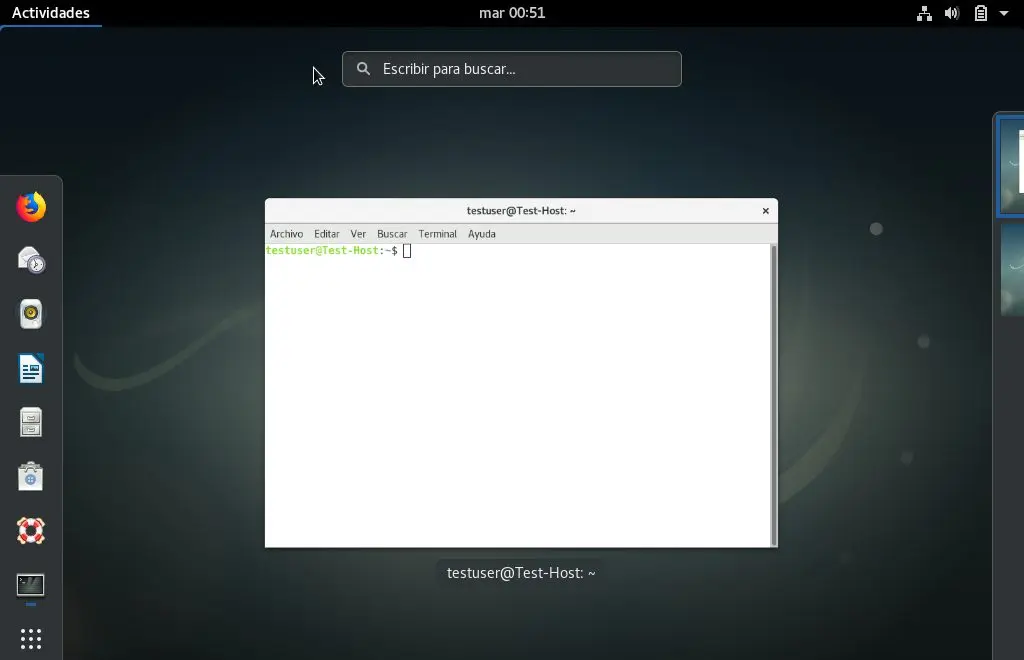Image resolution: width=1024 pixels, height=660 pixels.
Task: Click the wired network status icon
Action: click(x=924, y=13)
